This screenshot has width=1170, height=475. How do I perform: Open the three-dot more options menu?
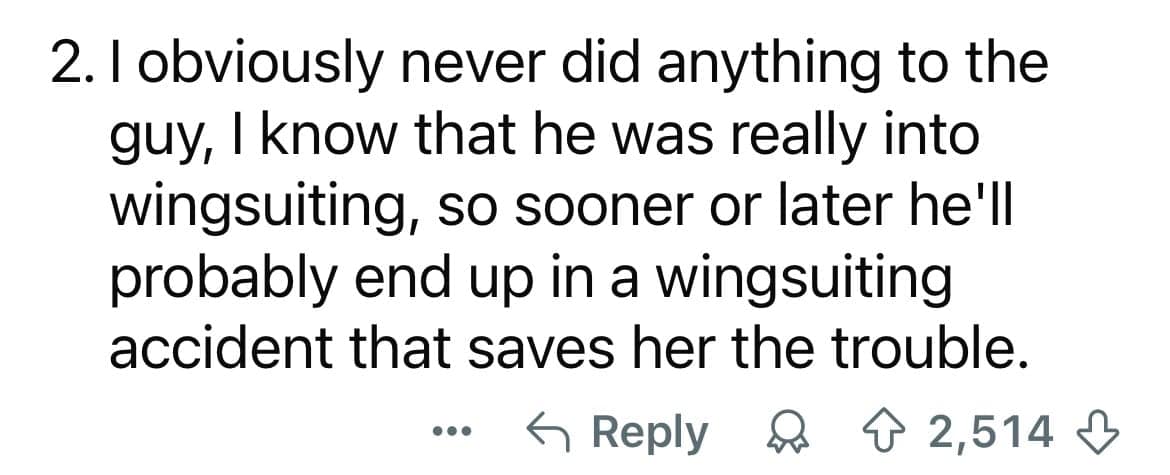(455, 433)
